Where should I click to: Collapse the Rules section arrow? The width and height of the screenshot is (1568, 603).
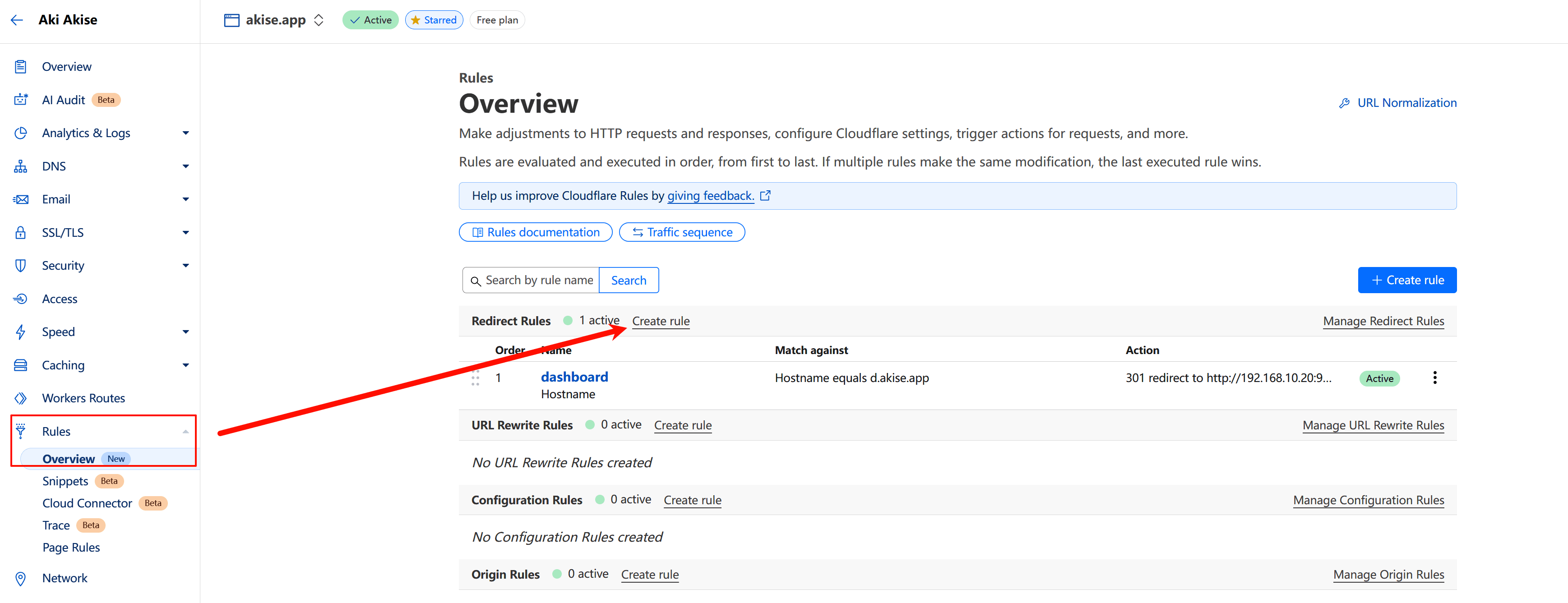[x=185, y=432]
